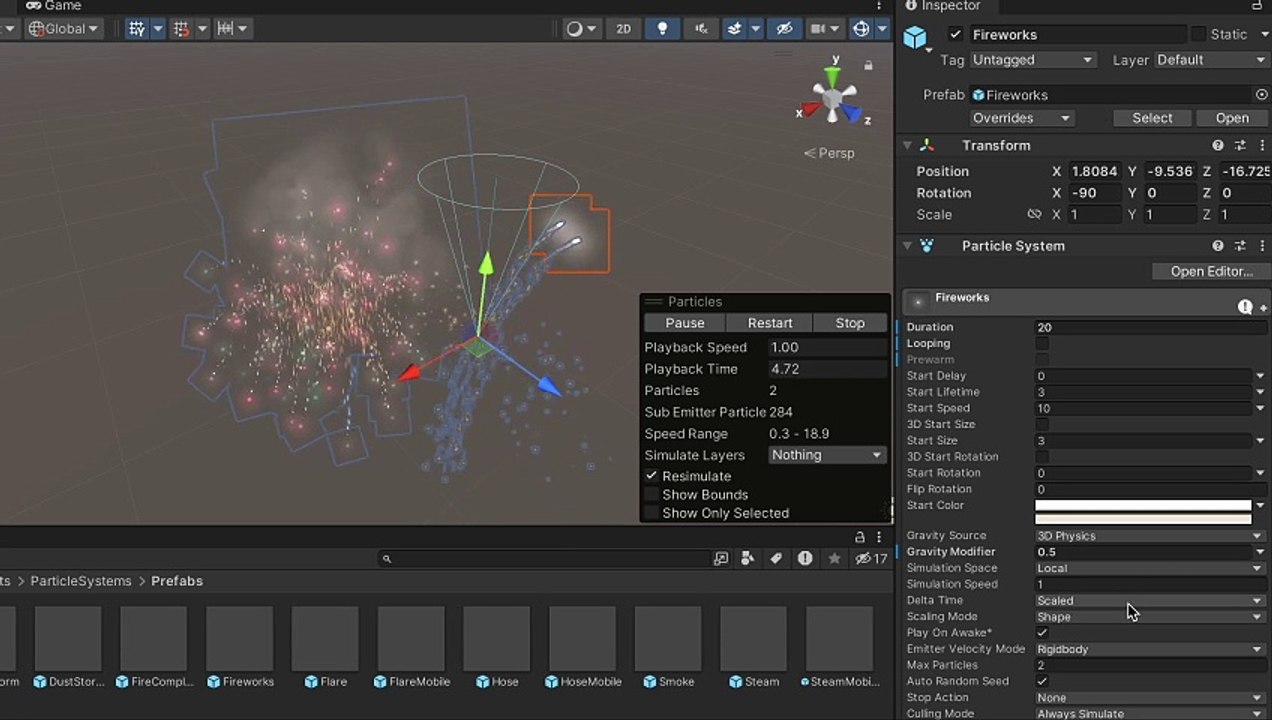The image size is (1272, 720).
Task: Open the search window icon beside search field
Action: [721, 559]
